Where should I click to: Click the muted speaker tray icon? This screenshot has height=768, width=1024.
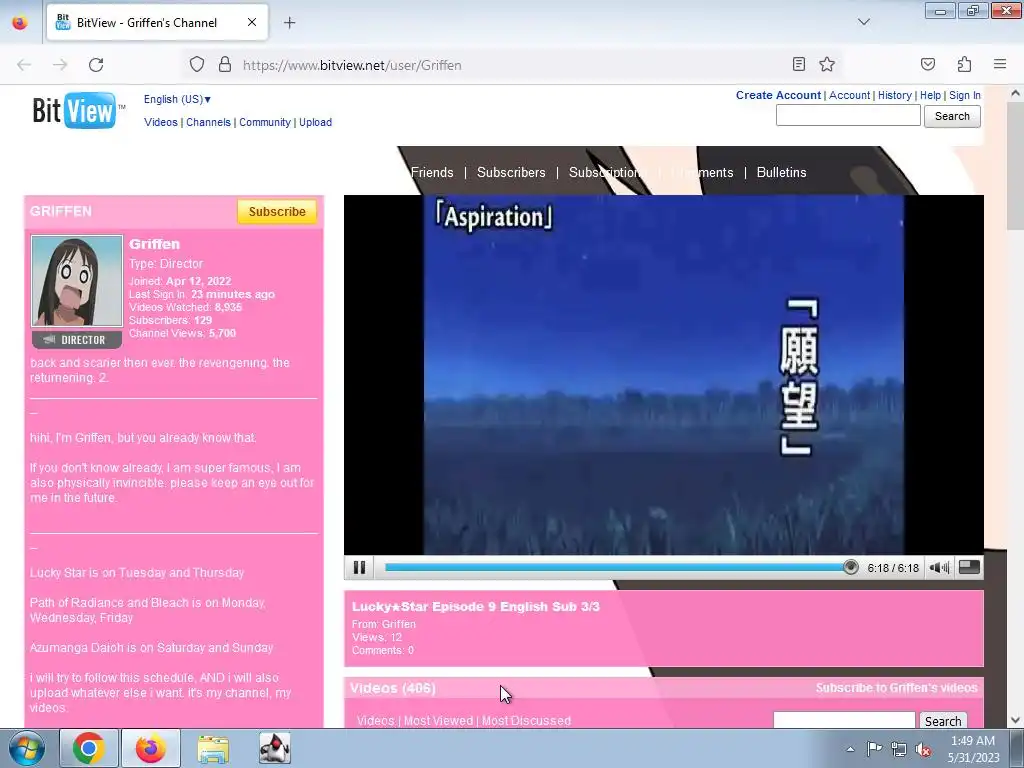click(x=923, y=750)
